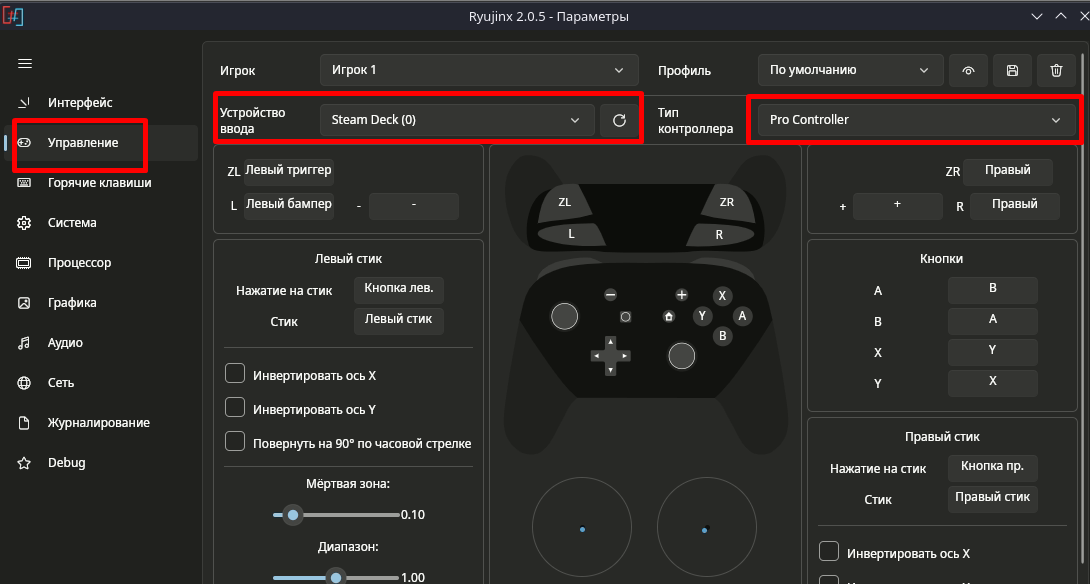Switch to Горячие клавиши section
This screenshot has height=584, width=1090.
99,183
